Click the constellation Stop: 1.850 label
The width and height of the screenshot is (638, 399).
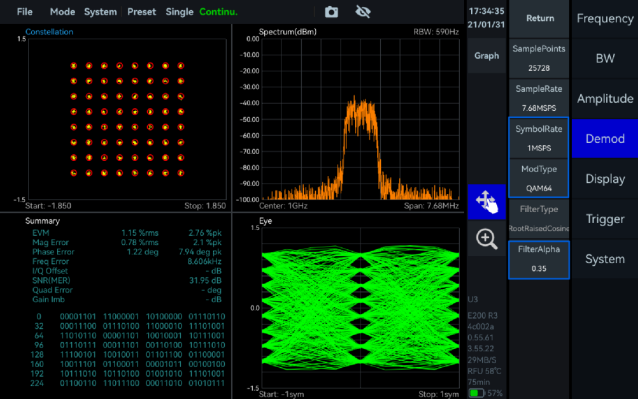click(205, 206)
